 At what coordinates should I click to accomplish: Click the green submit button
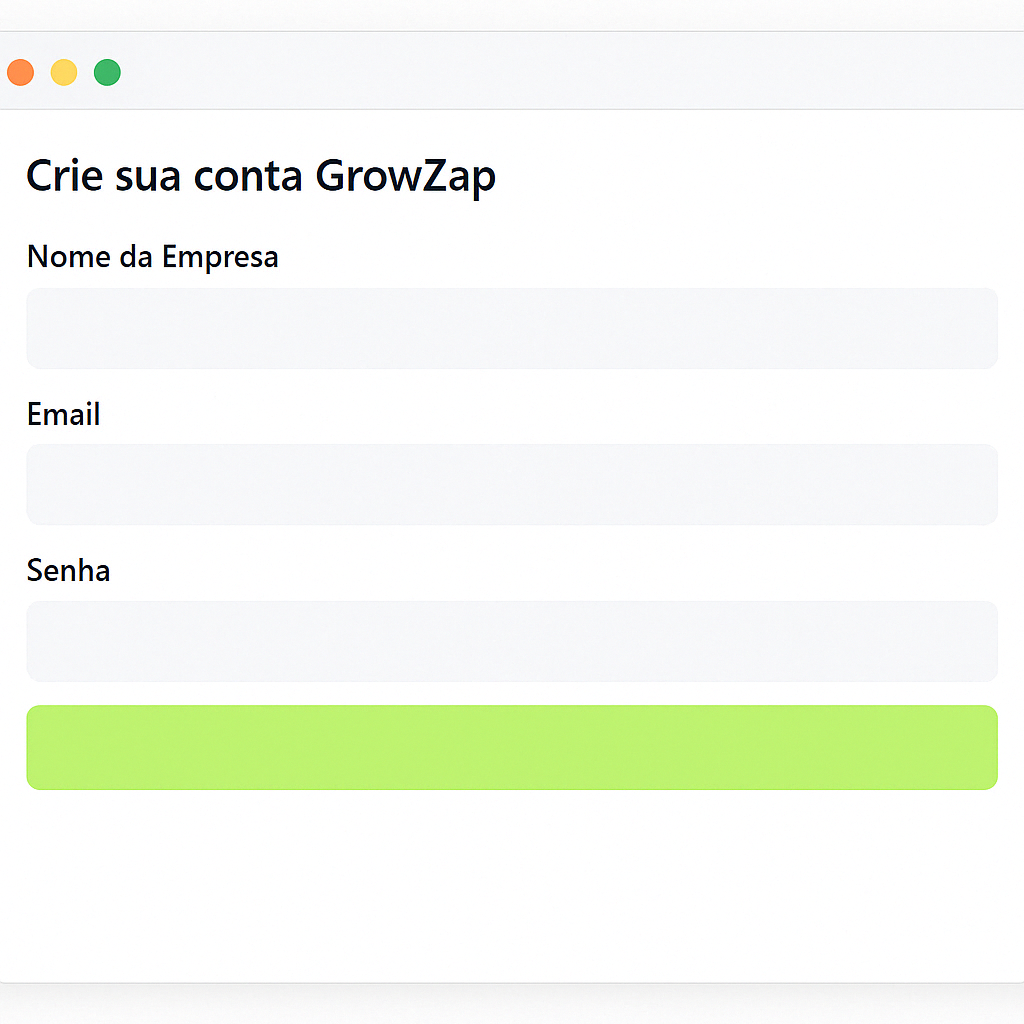coord(512,747)
